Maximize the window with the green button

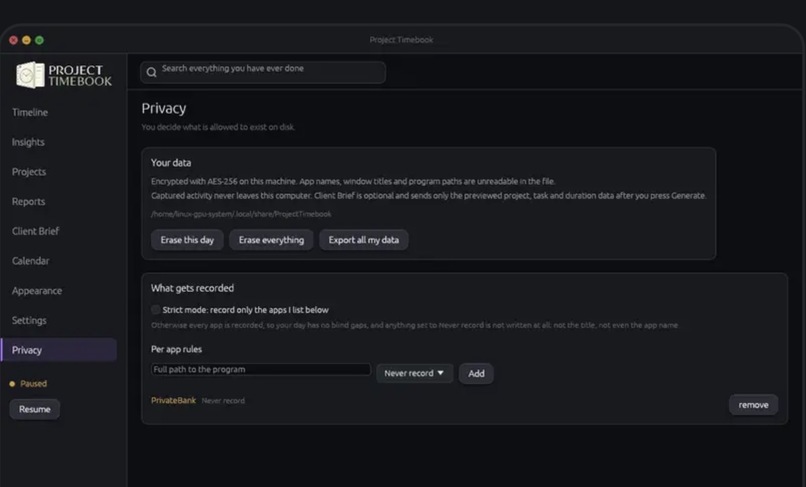click(39, 40)
